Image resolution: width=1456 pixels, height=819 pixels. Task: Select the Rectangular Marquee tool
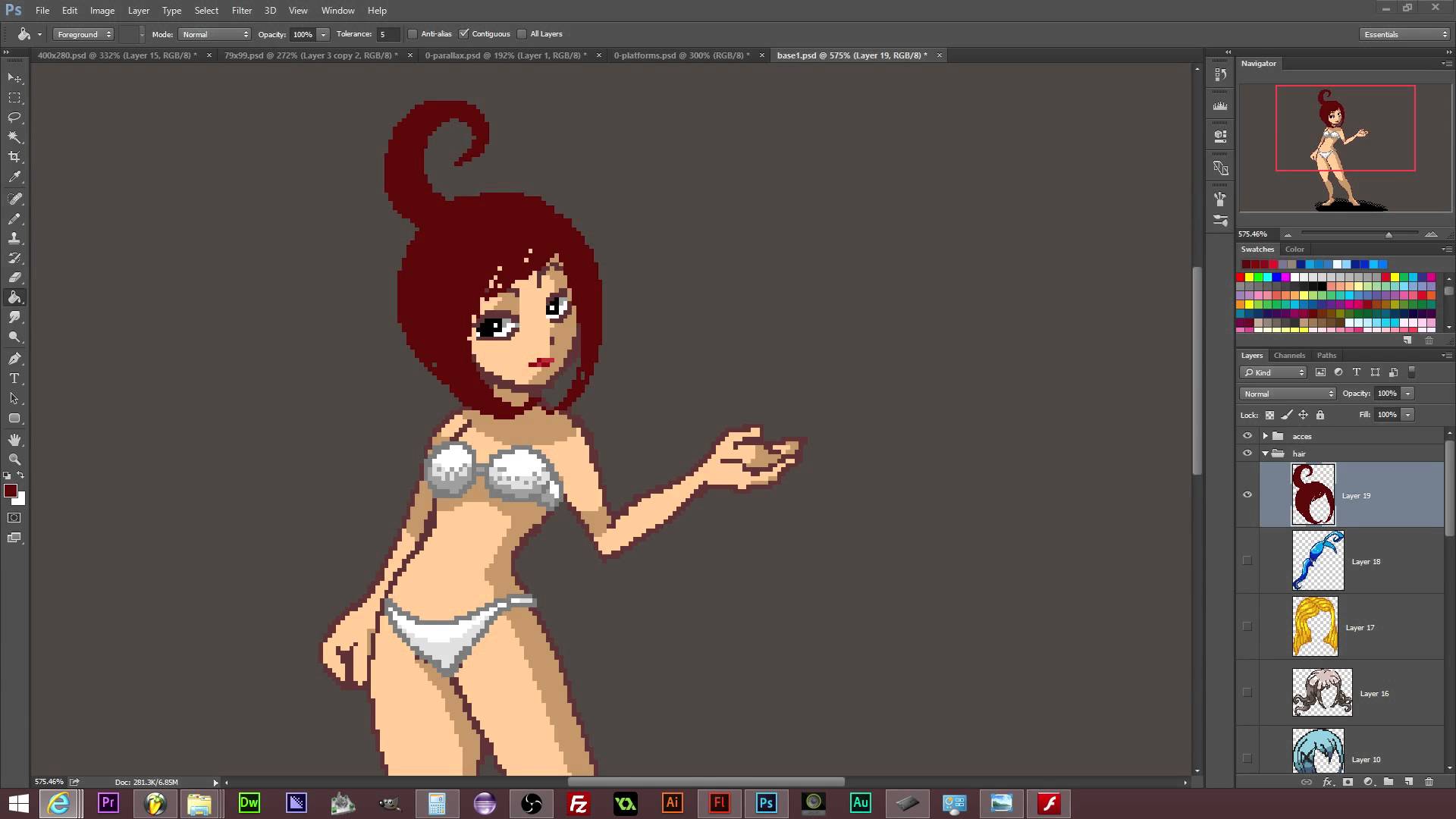pos(15,97)
